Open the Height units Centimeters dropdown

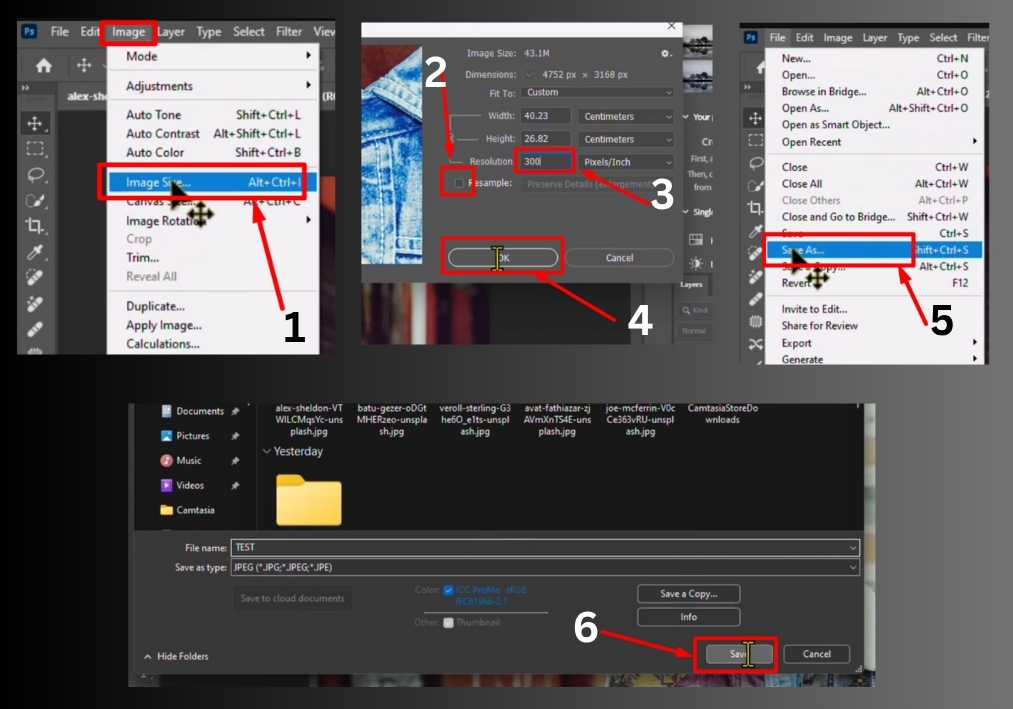click(x=627, y=139)
